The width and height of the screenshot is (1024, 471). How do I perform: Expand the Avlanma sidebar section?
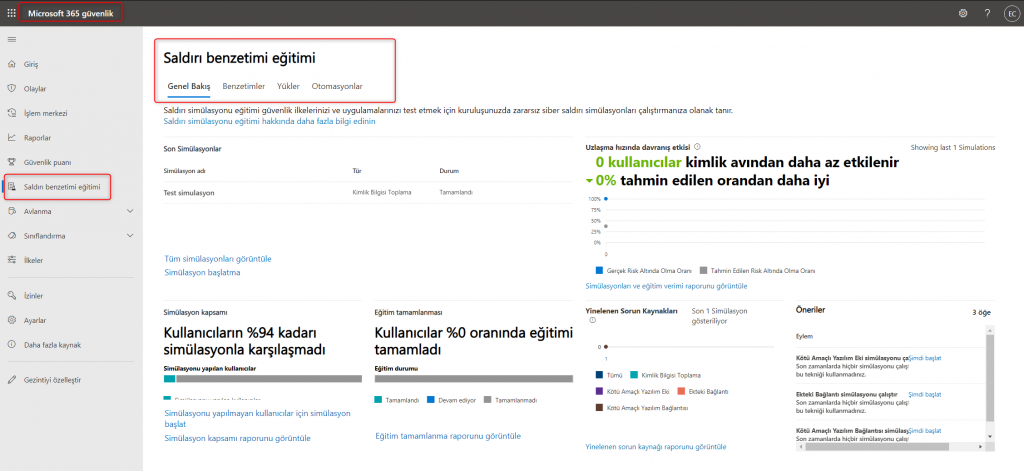coord(130,211)
